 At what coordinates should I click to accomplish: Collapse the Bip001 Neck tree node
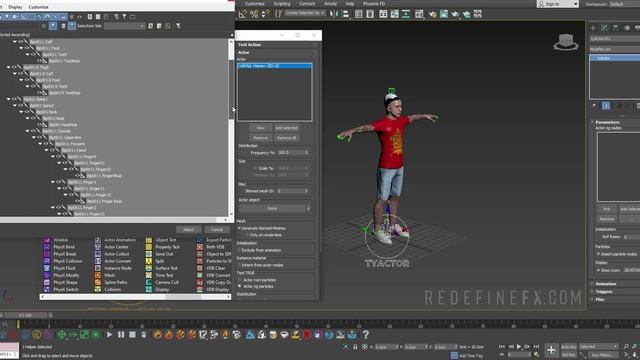click(21, 112)
